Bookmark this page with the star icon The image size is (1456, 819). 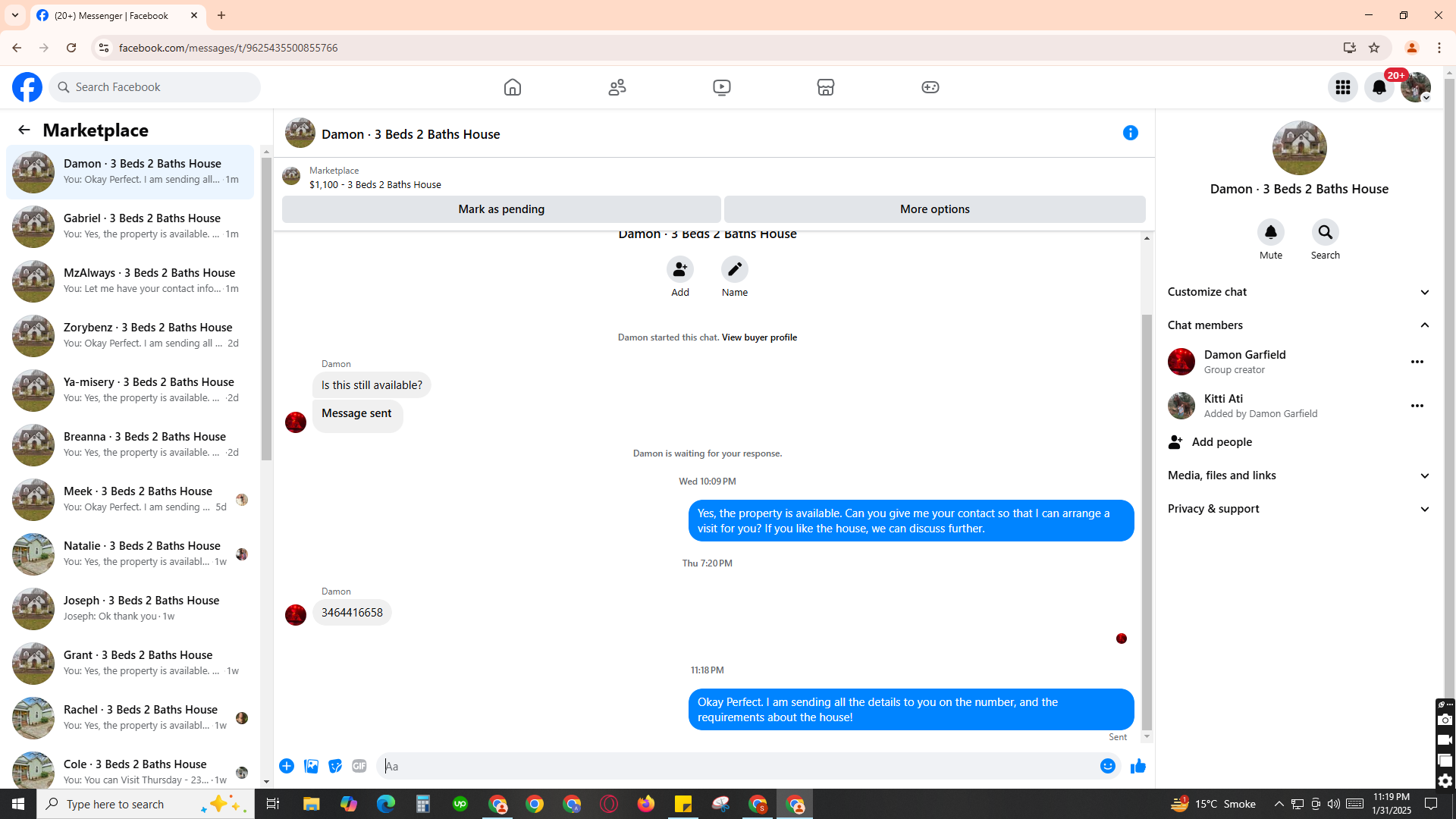click(x=1374, y=48)
